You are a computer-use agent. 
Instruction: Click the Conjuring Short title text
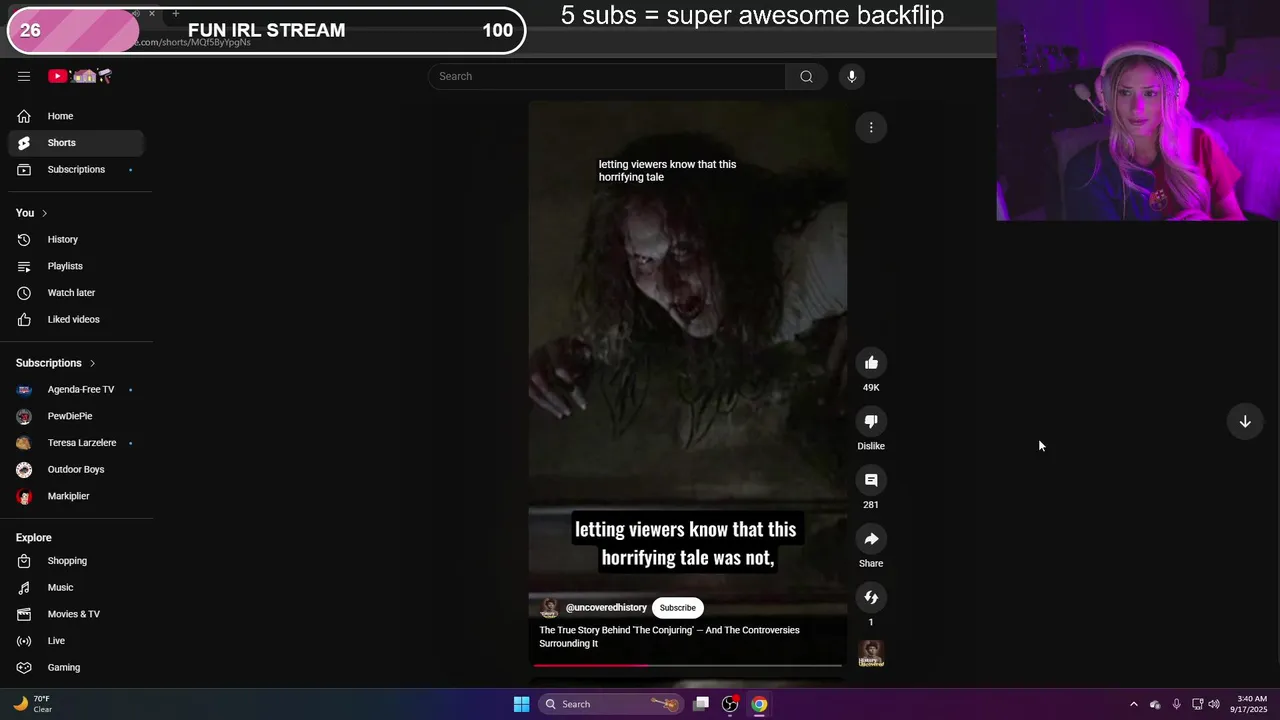click(x=669, y=637)
